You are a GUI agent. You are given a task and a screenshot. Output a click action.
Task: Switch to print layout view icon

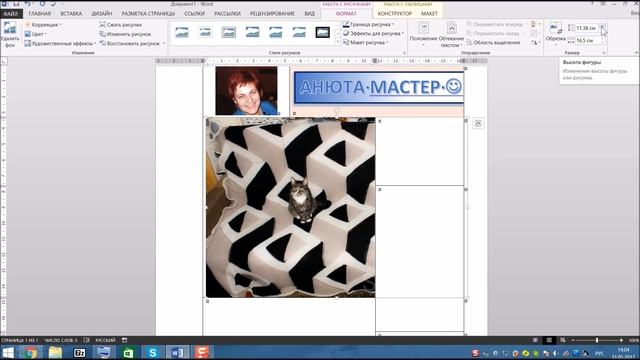[549, 340]
